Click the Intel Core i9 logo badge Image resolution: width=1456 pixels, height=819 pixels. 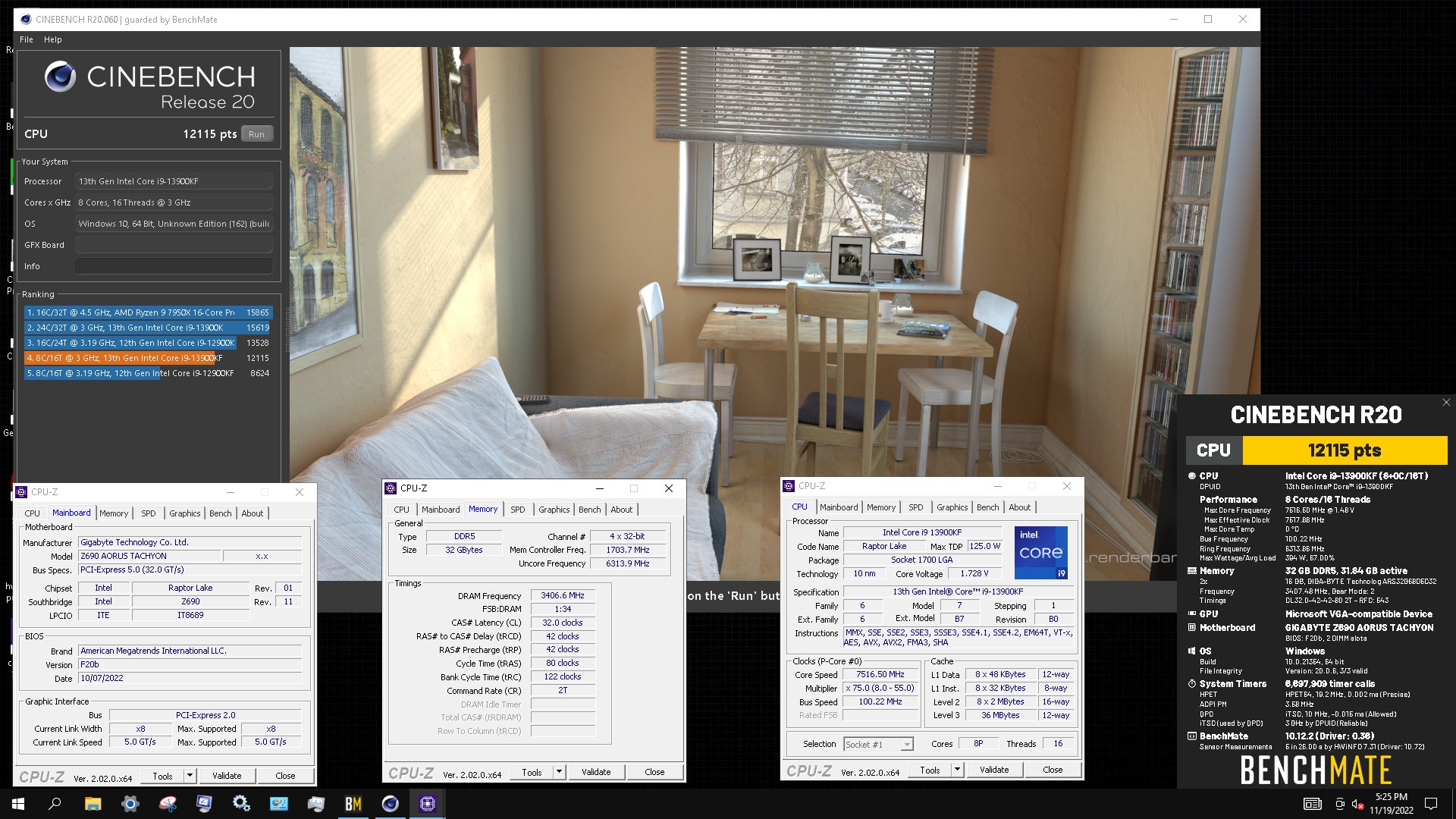click(1041, 553)
